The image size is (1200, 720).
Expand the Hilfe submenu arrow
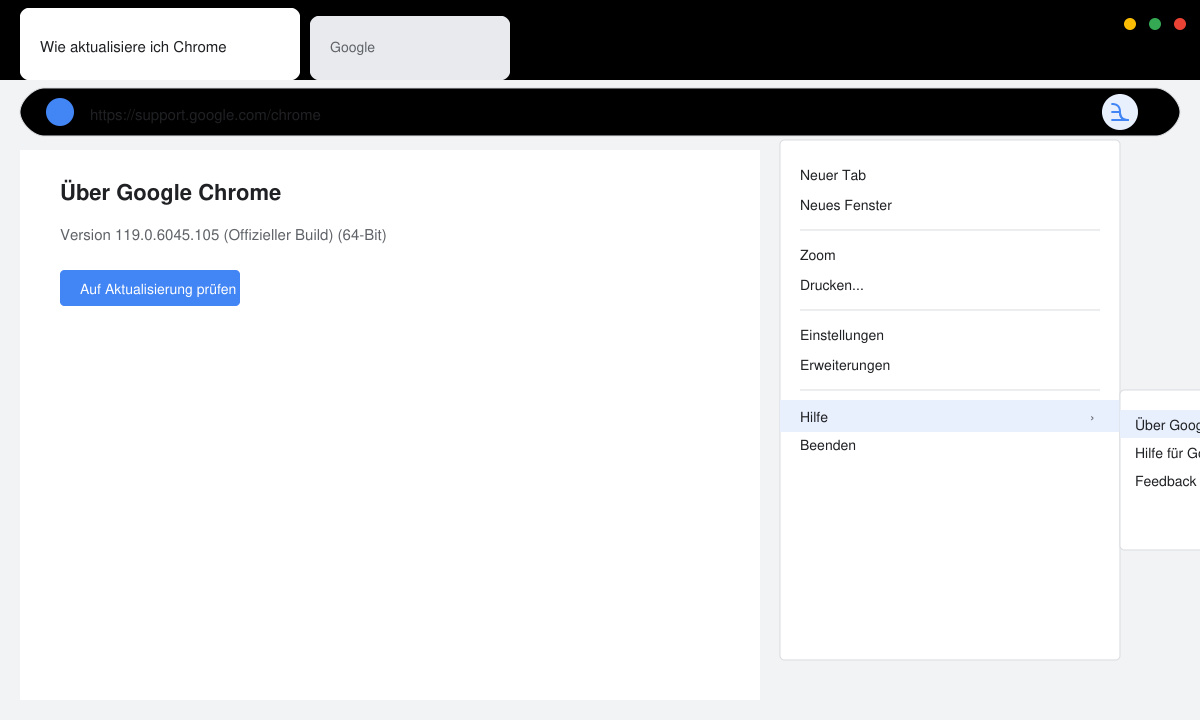click(1092, 417)
